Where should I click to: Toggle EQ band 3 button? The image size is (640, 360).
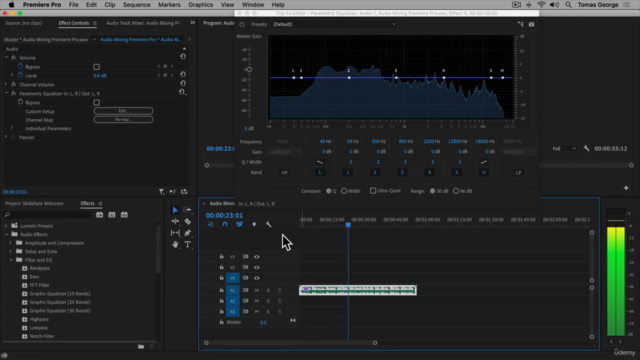(x=402, y=173)
